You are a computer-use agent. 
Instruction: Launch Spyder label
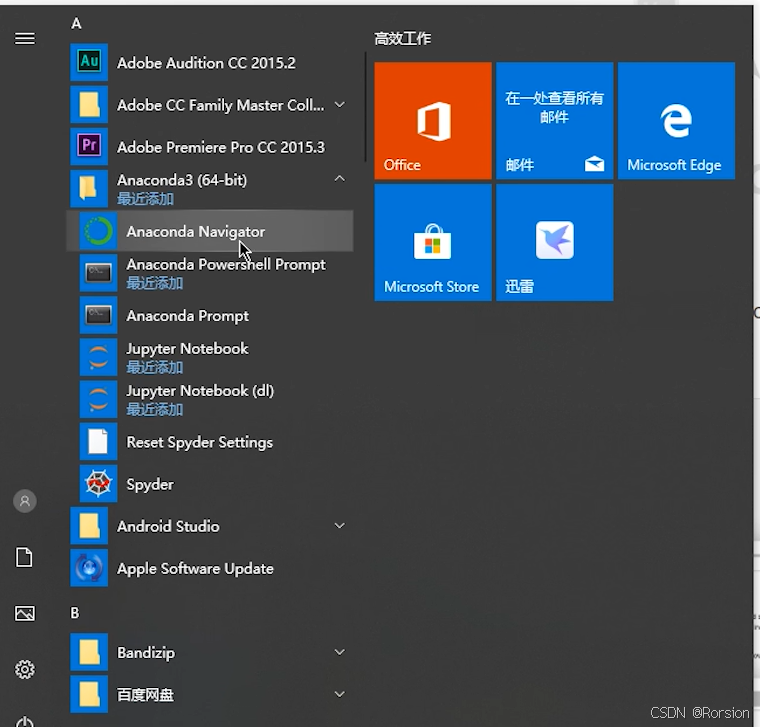150,485
